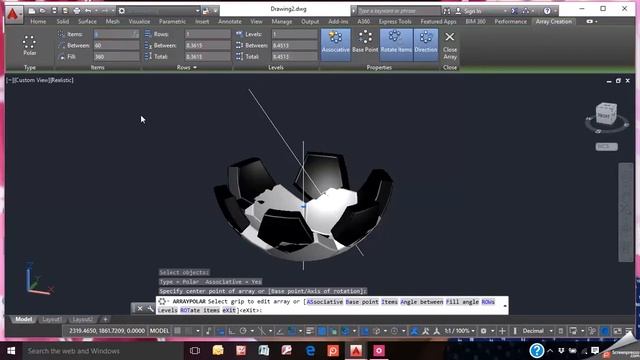Click the navigation bar on right edge

coord(625,212)
